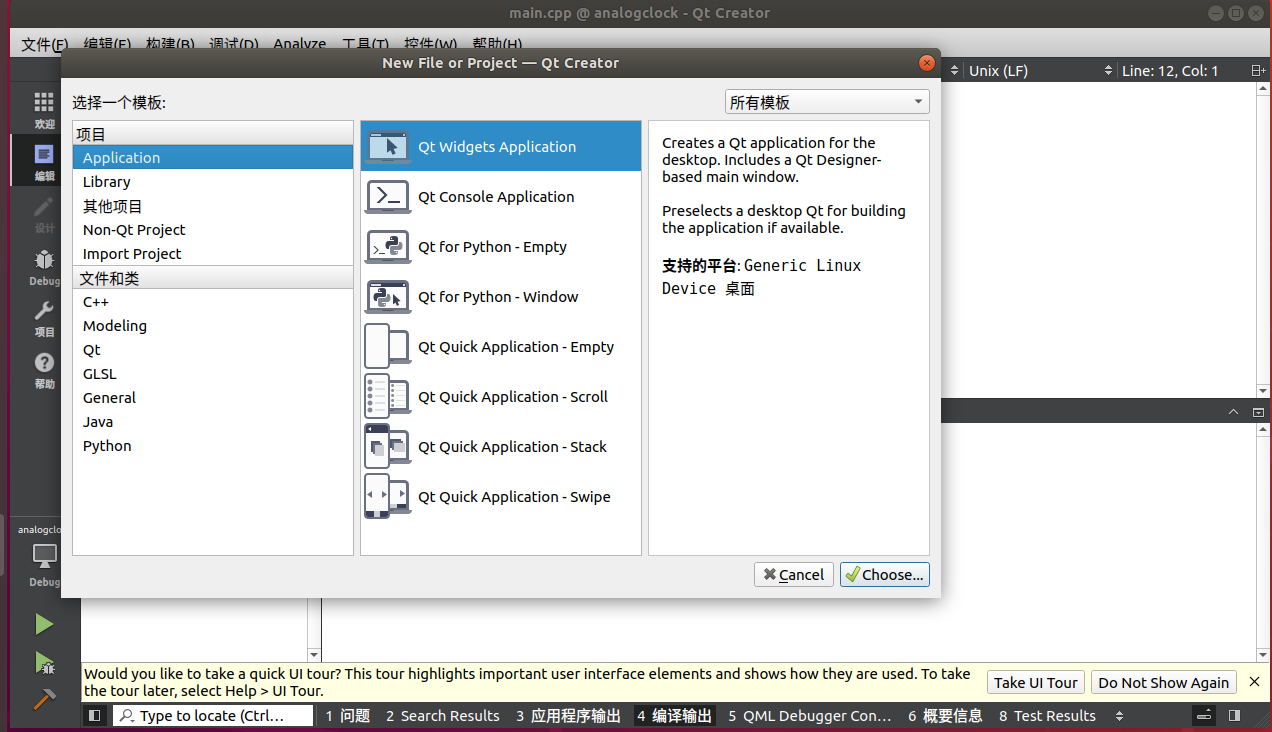Select Import Project category
1272x732 pixels.
click(213, 254)
